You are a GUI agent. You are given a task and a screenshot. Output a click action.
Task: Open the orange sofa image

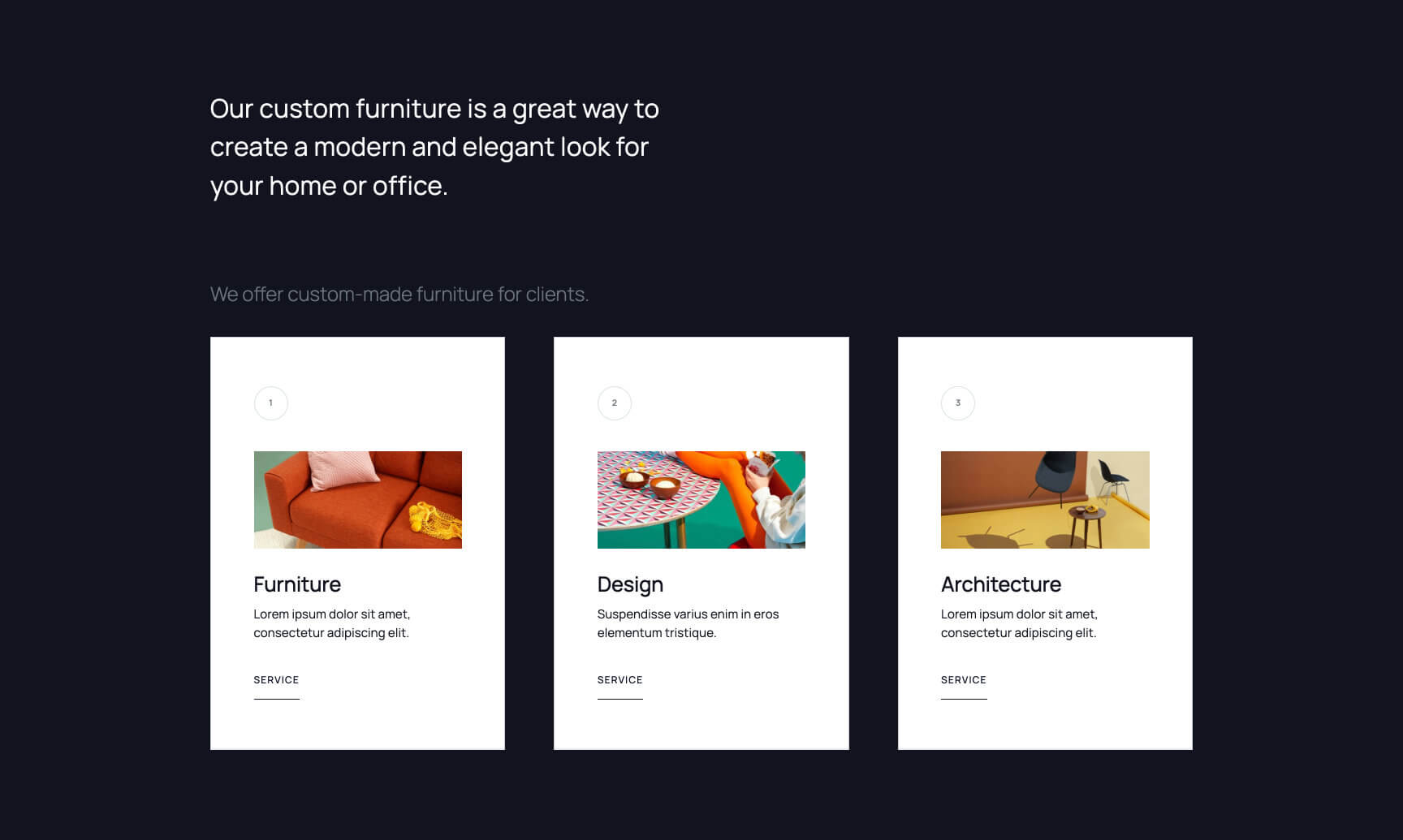pos(358,500)
